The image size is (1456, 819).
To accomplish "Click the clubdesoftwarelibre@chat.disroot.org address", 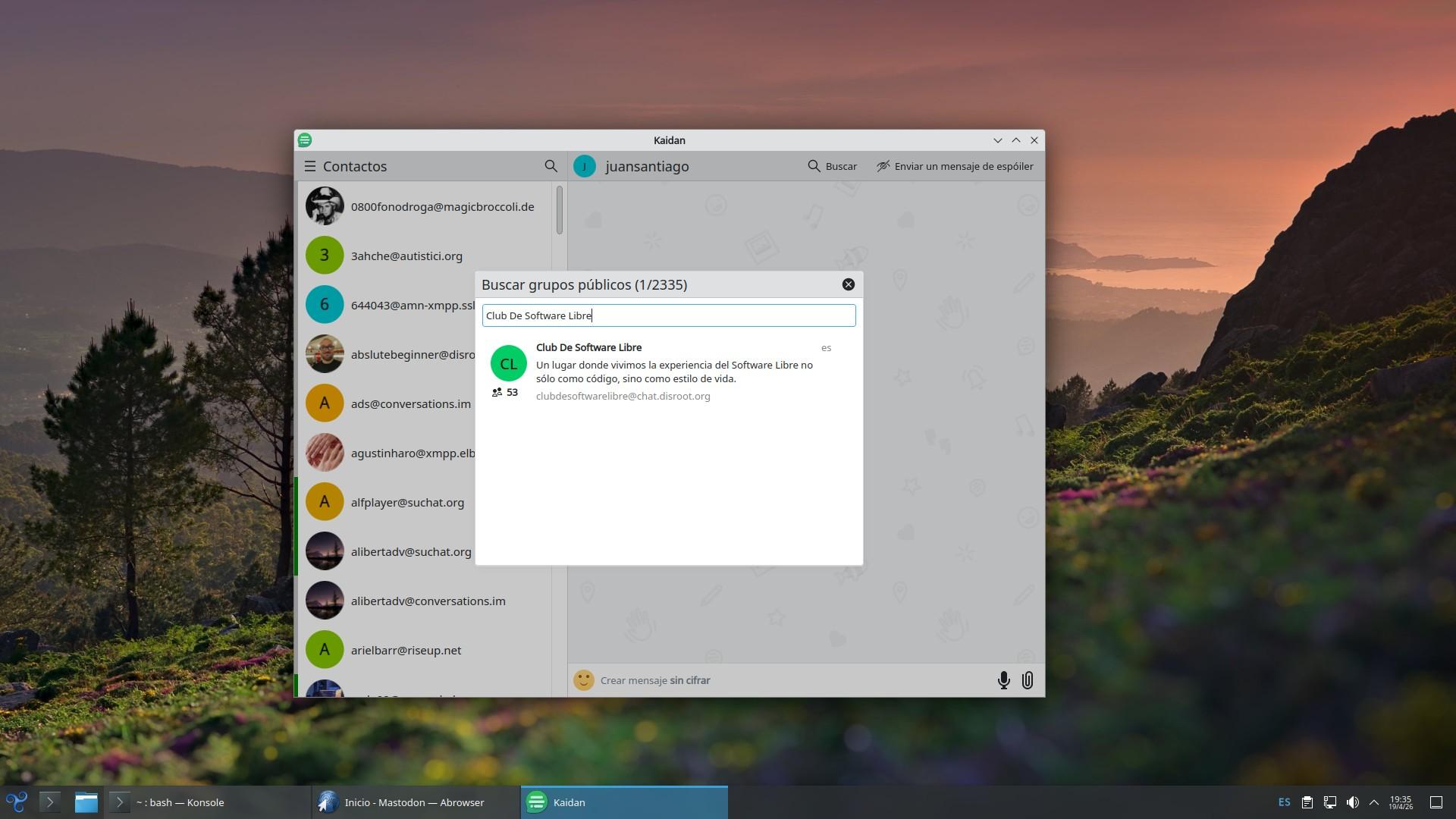I will 623,396.
